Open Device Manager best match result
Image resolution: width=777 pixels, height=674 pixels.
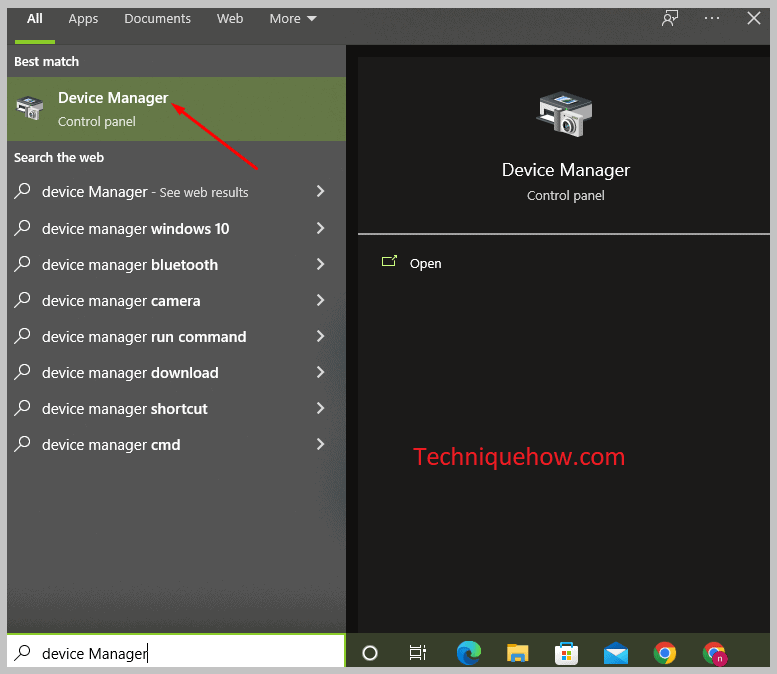click(176, 109)
